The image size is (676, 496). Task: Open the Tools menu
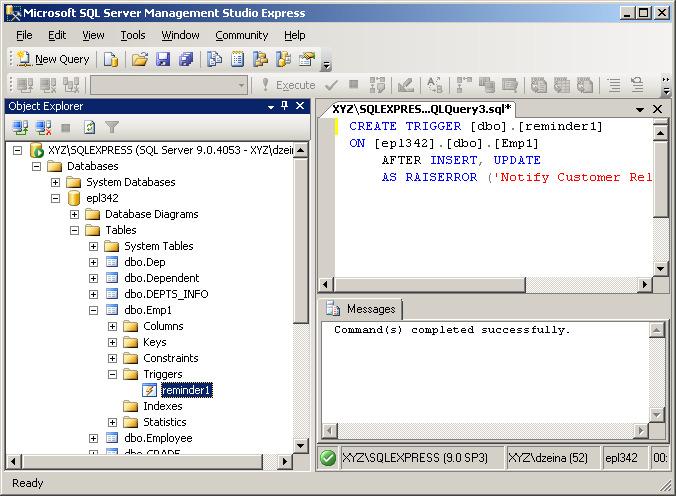click(133, 35)
